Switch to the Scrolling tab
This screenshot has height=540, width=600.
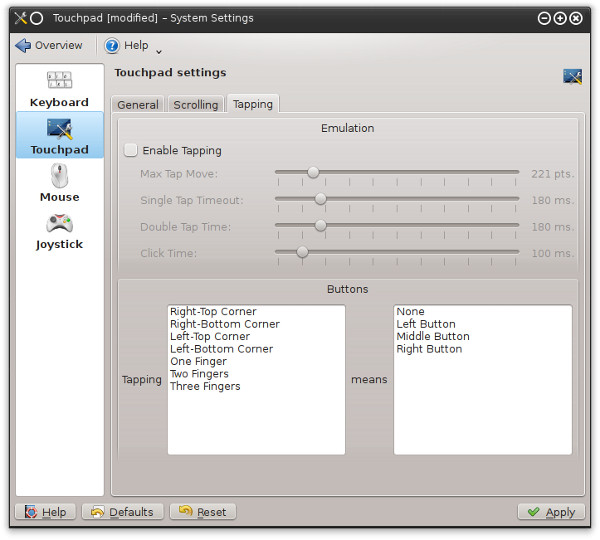pyautogui.click(x=195, y=104)
